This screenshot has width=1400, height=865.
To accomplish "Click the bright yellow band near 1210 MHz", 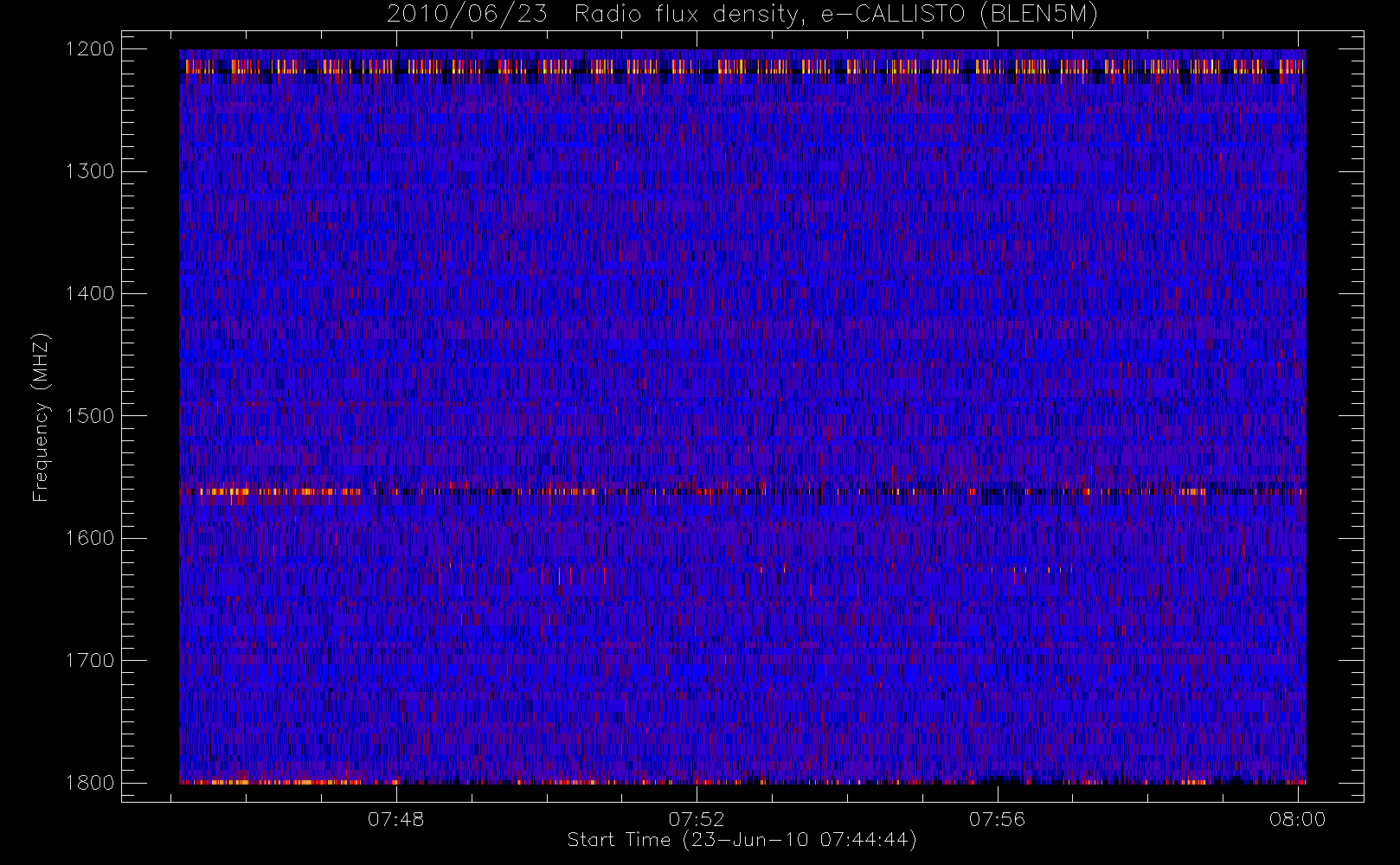I will coord(742,66).
